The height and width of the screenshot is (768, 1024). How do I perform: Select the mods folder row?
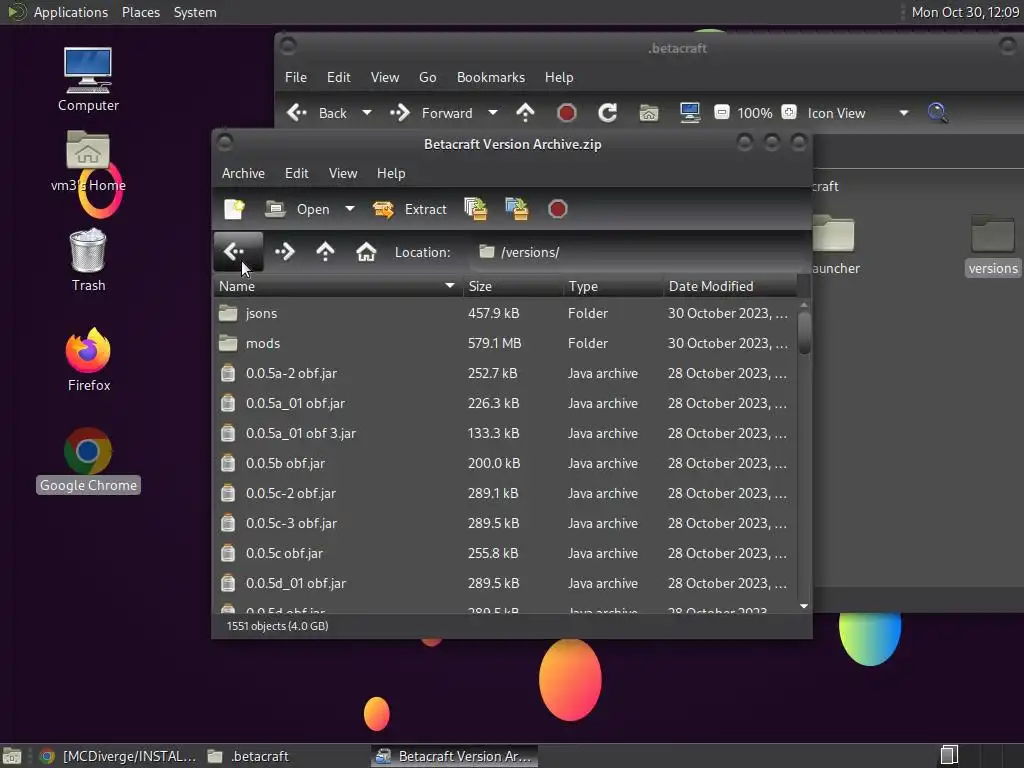505,344
